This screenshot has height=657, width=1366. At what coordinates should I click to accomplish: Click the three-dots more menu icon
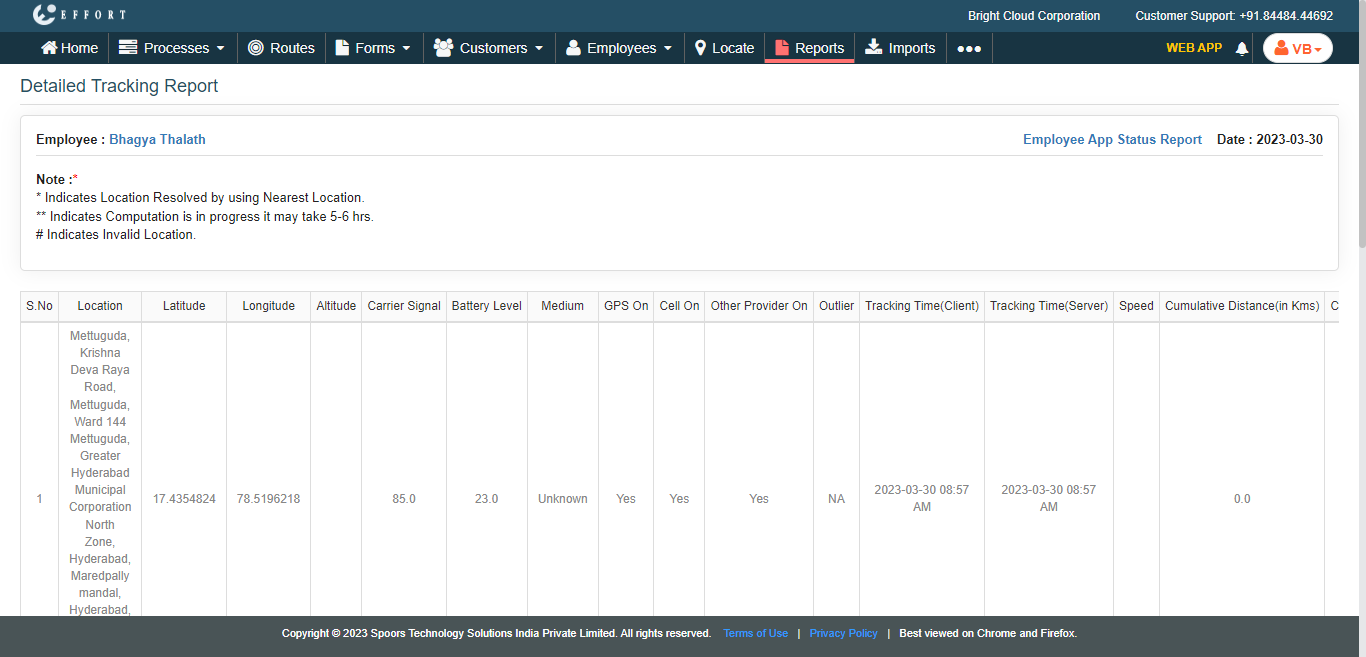(x=969, y=48)
